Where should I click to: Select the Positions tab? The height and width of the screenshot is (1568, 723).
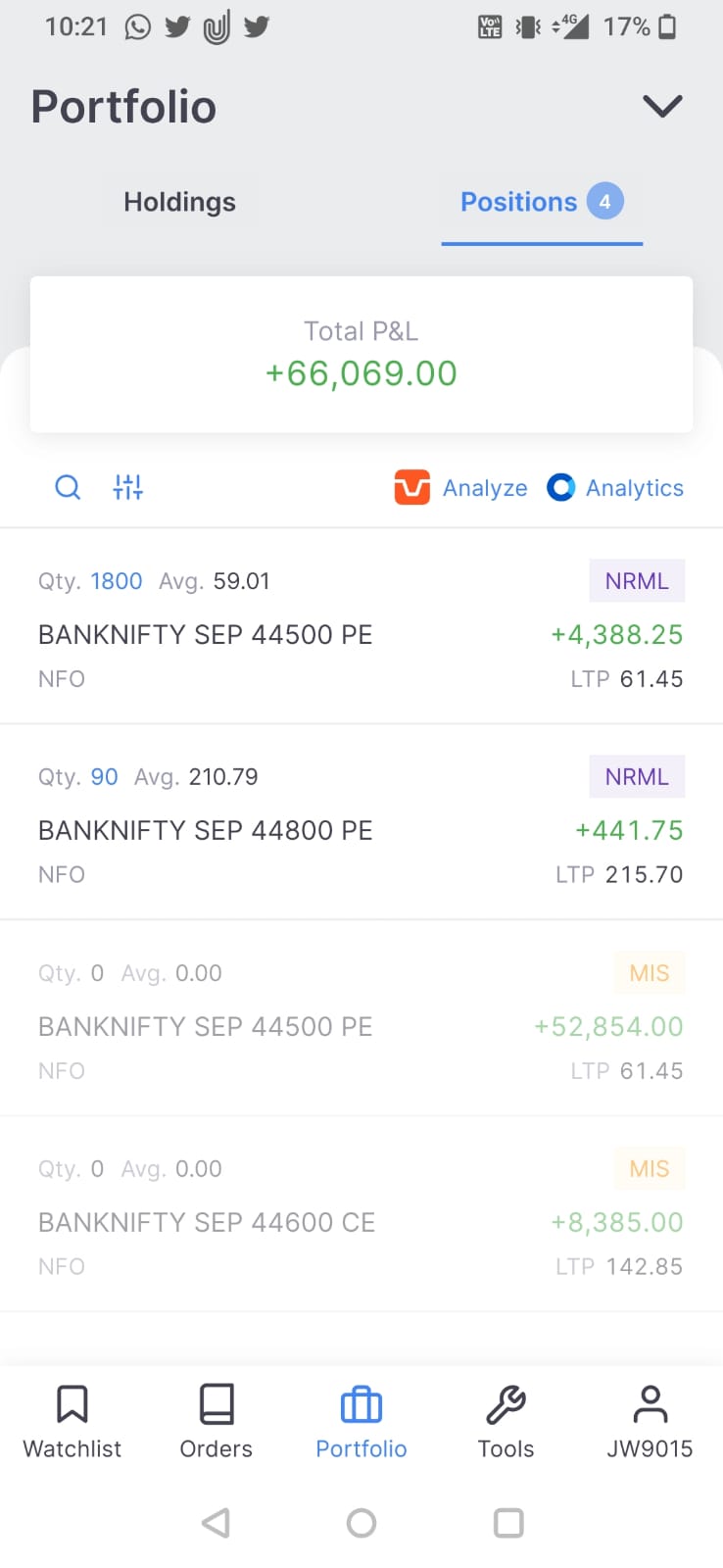pyautogui.click(x=542, y=202)
